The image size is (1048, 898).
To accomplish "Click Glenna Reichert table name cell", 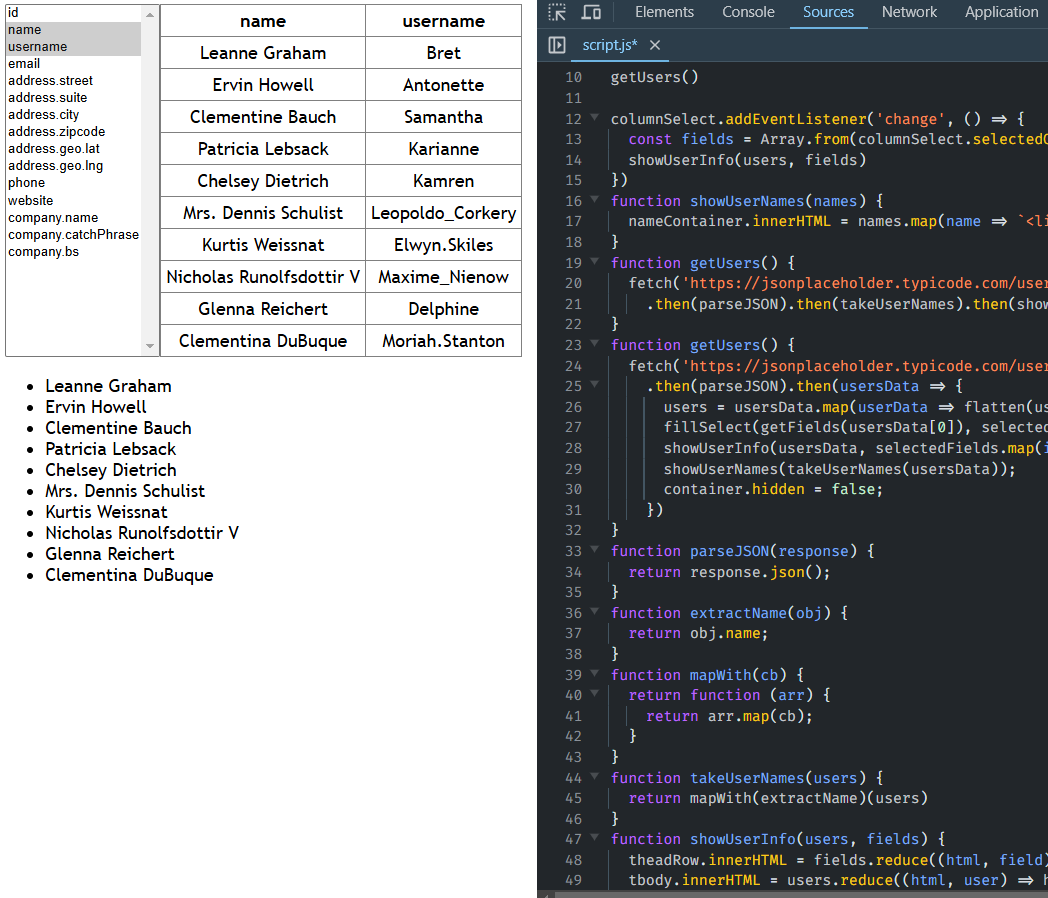I will [x=263, y=309].
